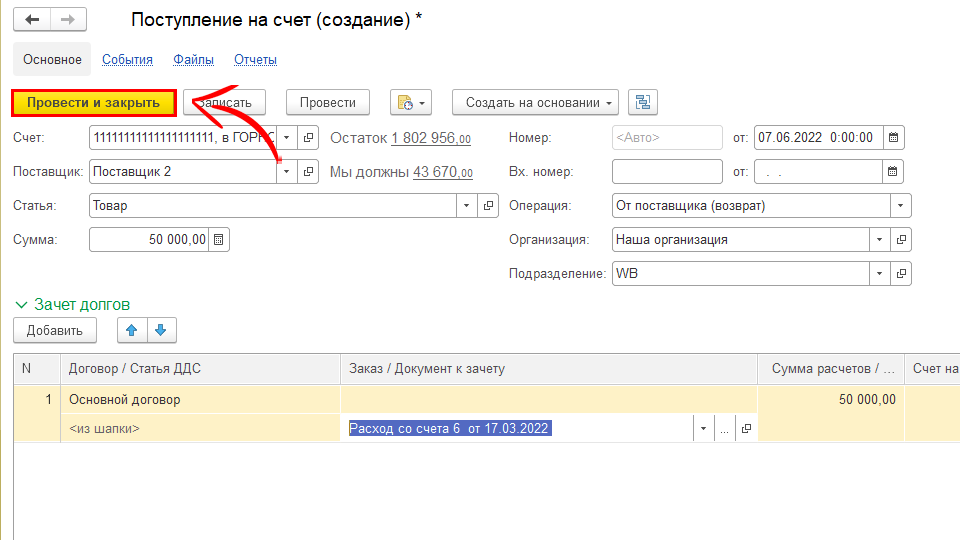Open the Организация record with open icon
This screenshot has width=960, height=540.
point(901,240)
